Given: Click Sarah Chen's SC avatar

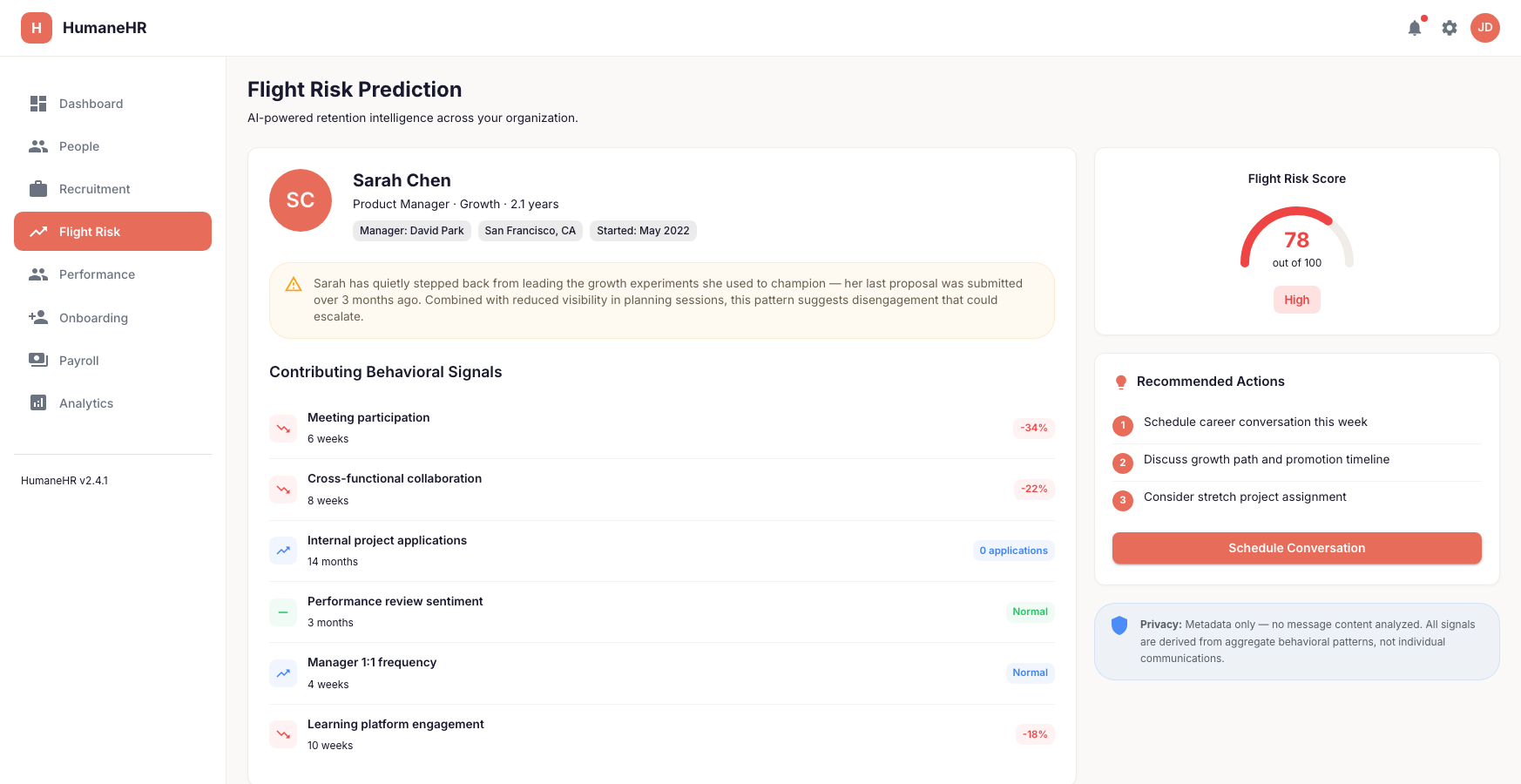Looking at the screenshot, I should pyautogui.click(x=301, y=200).
